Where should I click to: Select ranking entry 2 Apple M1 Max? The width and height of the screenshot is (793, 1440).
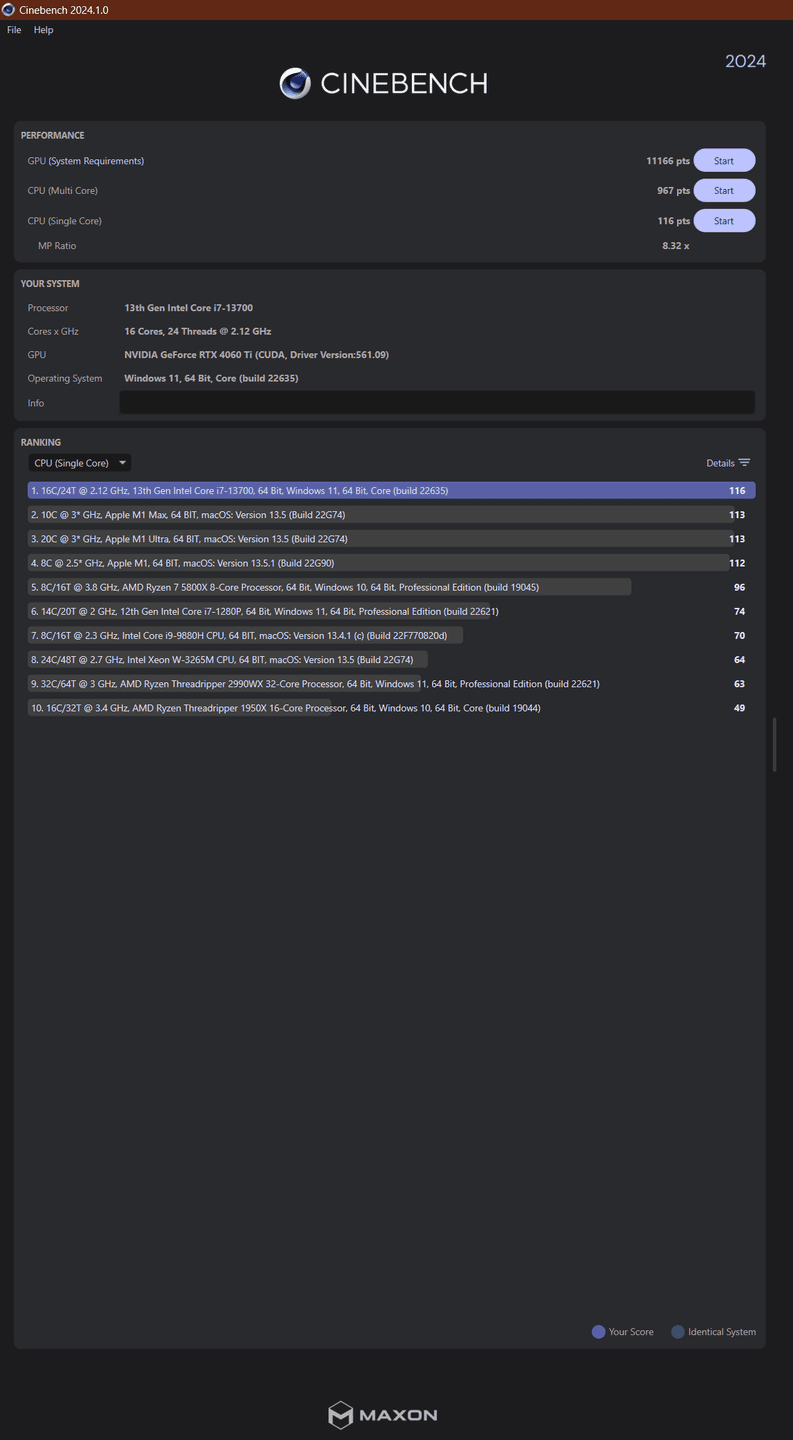[x=391, y=515]
